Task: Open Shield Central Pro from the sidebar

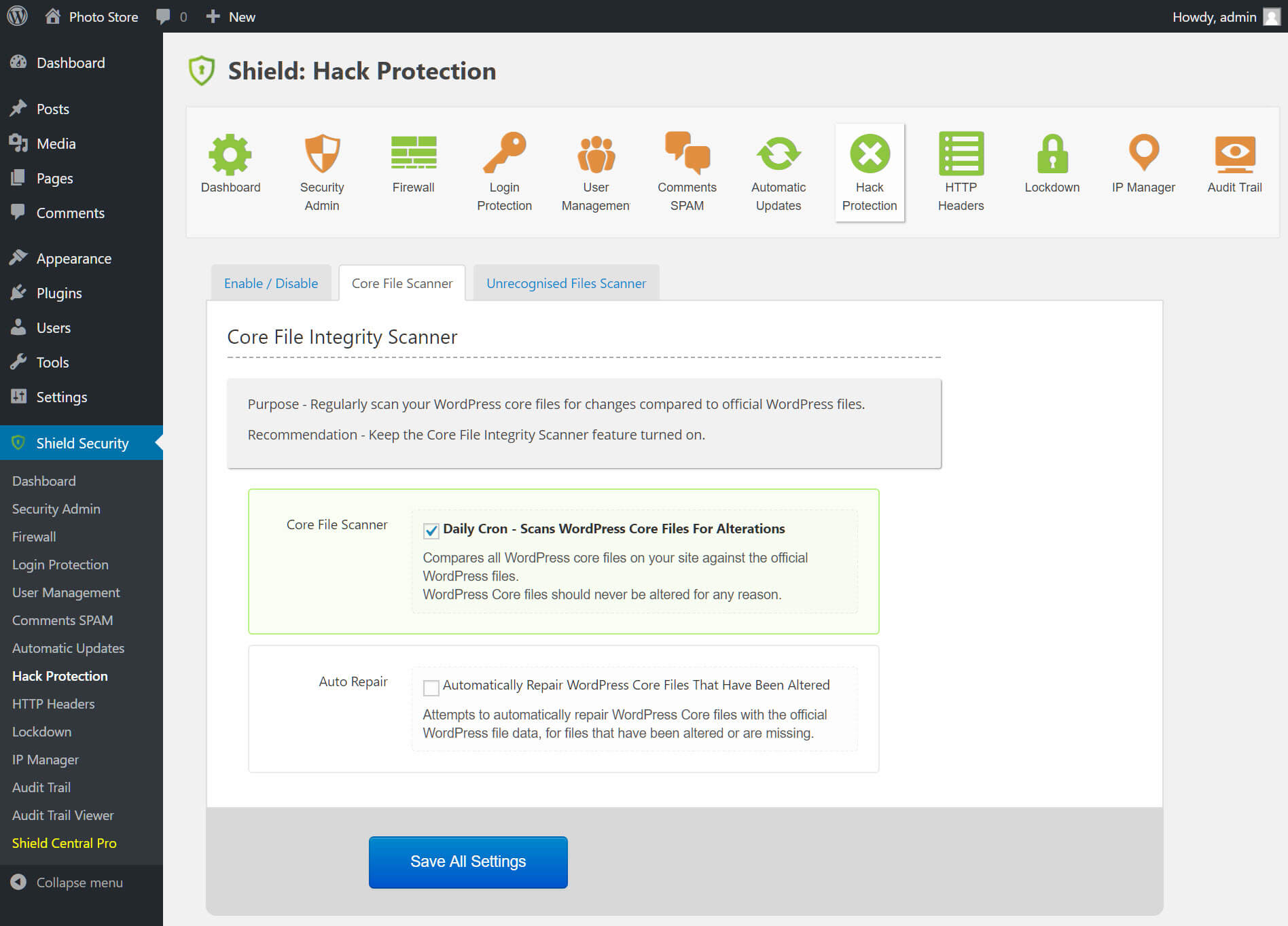Action: coord(64,842)
